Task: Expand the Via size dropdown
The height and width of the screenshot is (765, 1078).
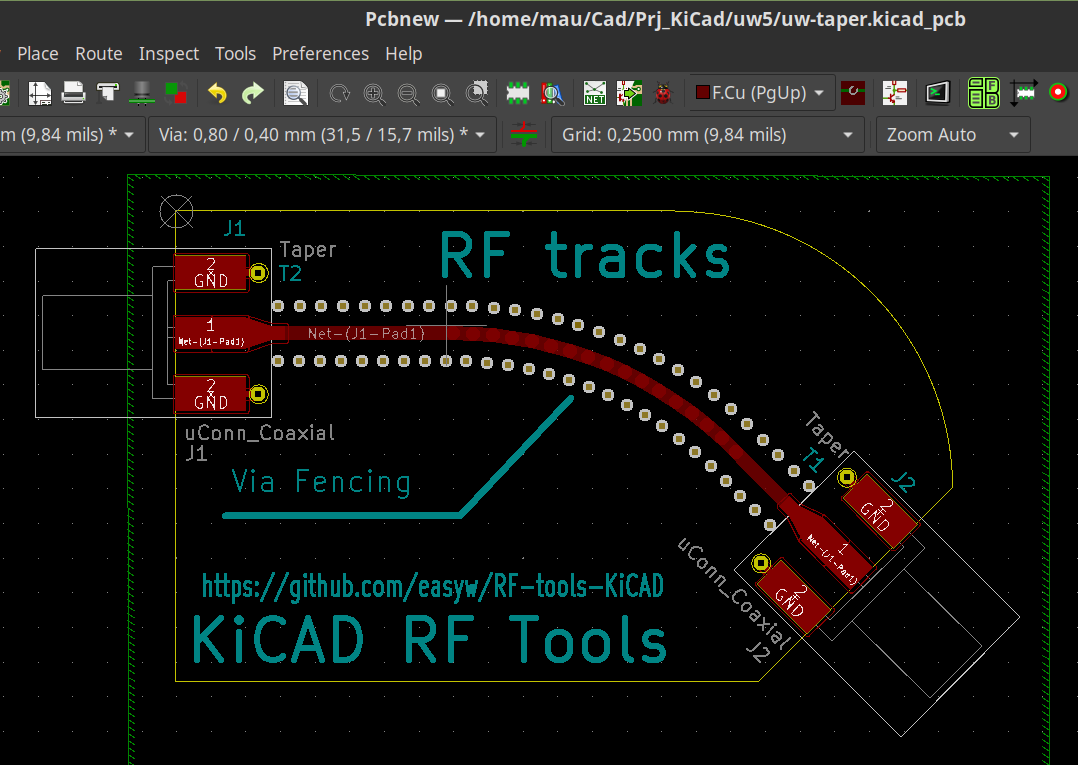Action: [322, 134]
